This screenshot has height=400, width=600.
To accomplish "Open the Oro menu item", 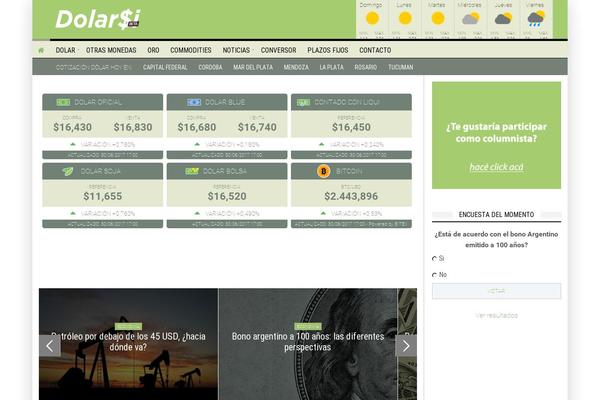I will (153, 50).
